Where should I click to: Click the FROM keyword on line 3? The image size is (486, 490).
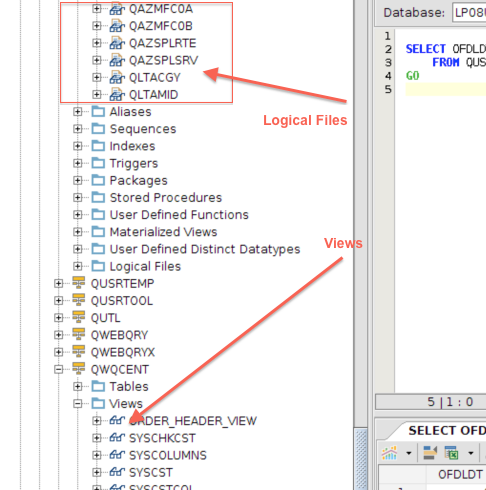[446, 62]
